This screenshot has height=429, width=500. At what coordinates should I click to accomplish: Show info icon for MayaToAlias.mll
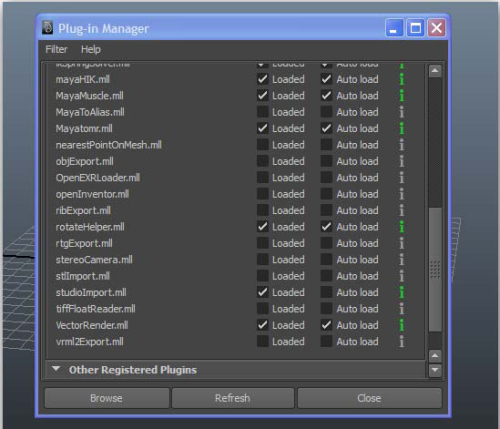(x=402, y=112)
